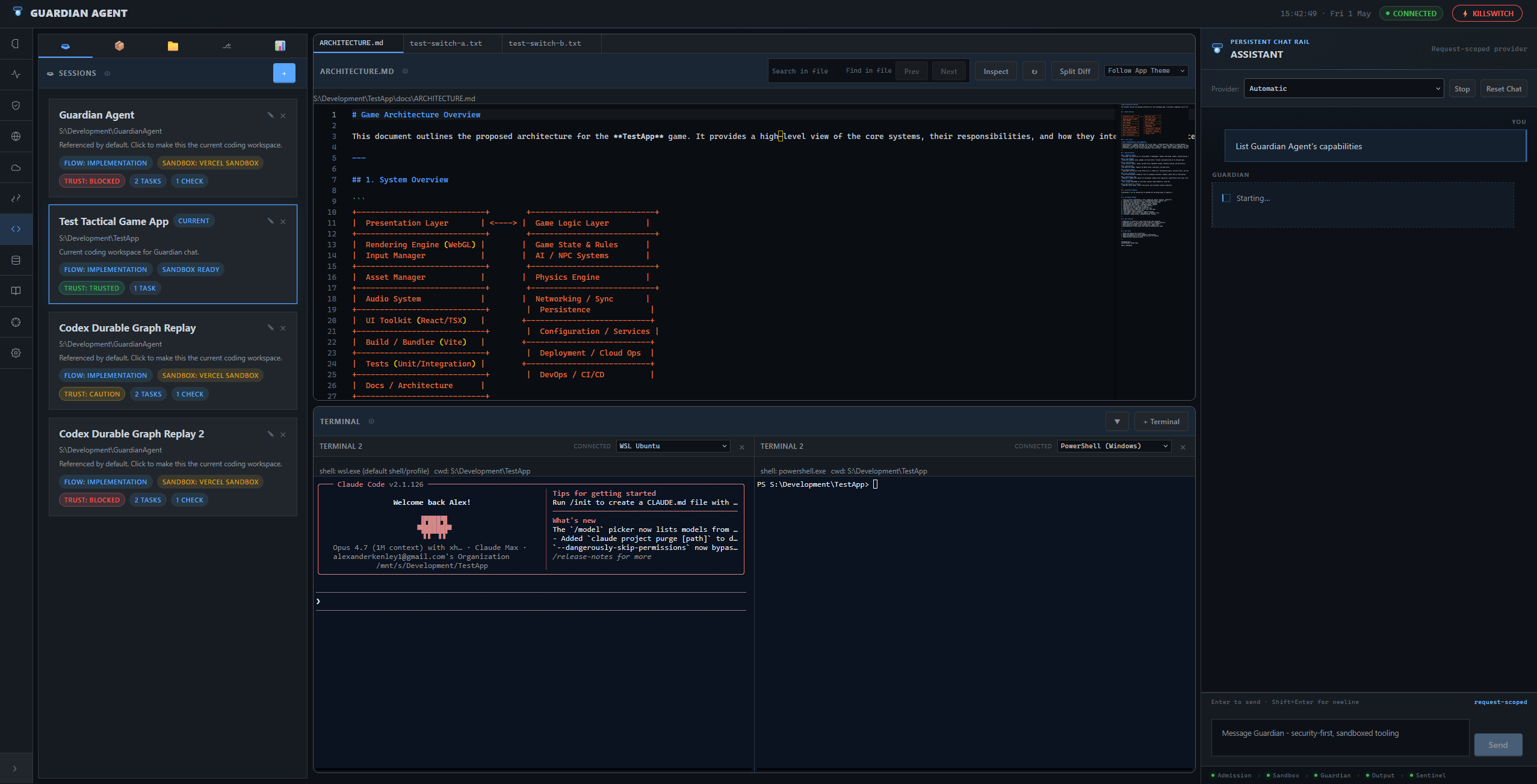Remove the Test Tactical Game App session
Image resolution: width=1537 pixels, height=784 pixels.
click(283, 221)
